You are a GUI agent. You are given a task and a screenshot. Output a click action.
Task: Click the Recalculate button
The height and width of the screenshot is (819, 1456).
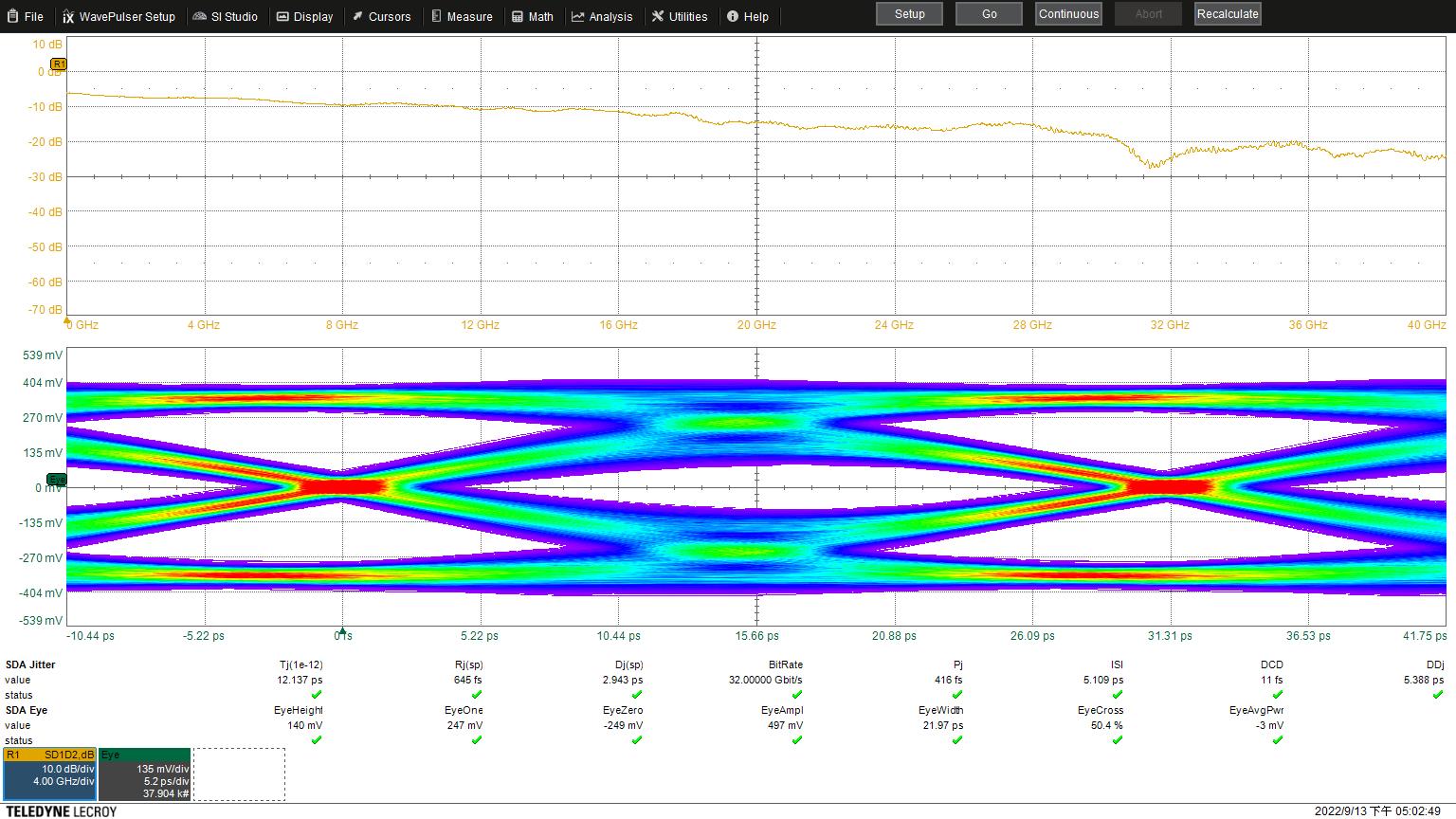(x=1227, y=14)
